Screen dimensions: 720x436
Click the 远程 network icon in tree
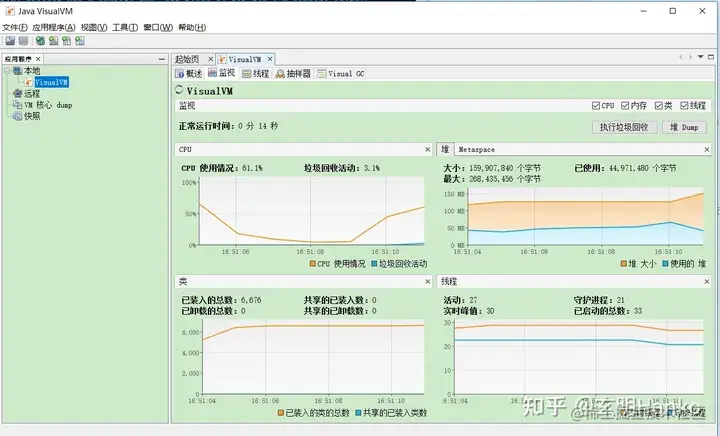(17, 93)
